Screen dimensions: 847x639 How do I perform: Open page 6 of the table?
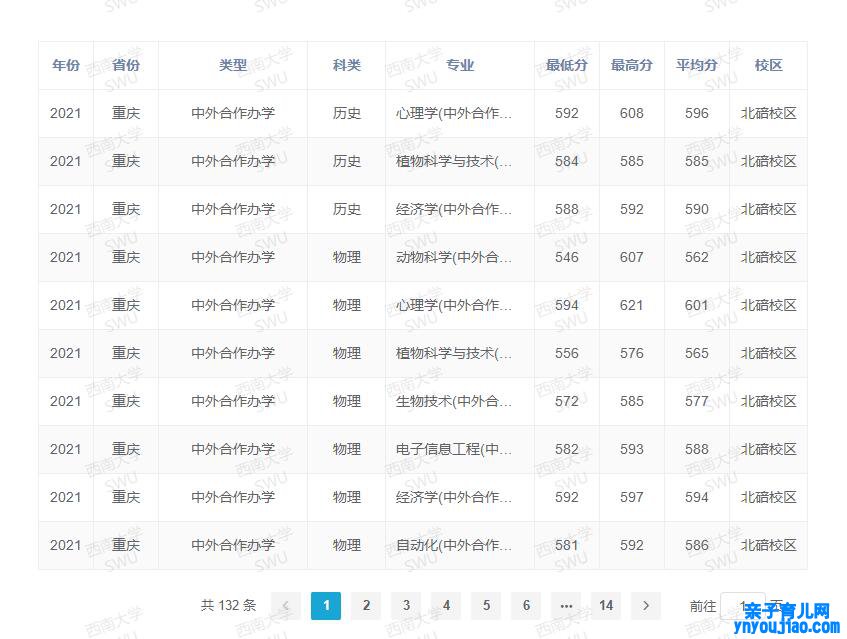[526, 605]
